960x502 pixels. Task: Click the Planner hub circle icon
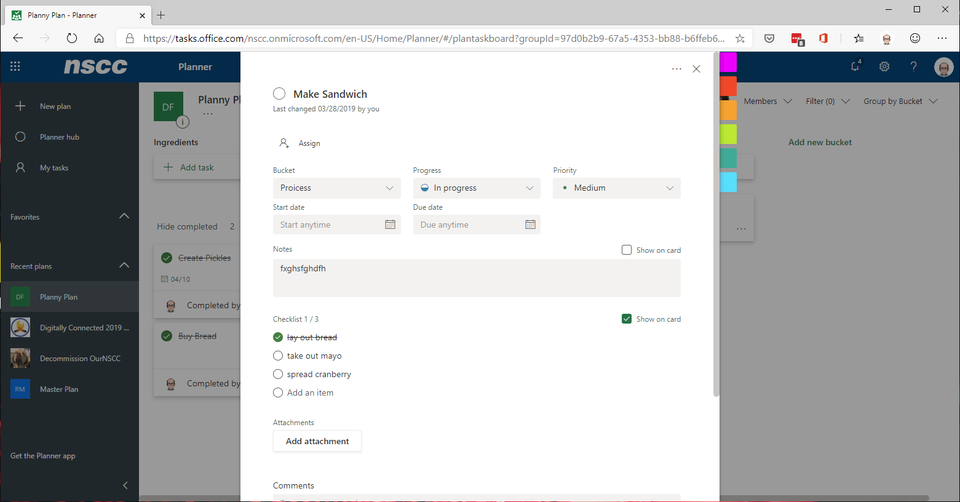20,137
